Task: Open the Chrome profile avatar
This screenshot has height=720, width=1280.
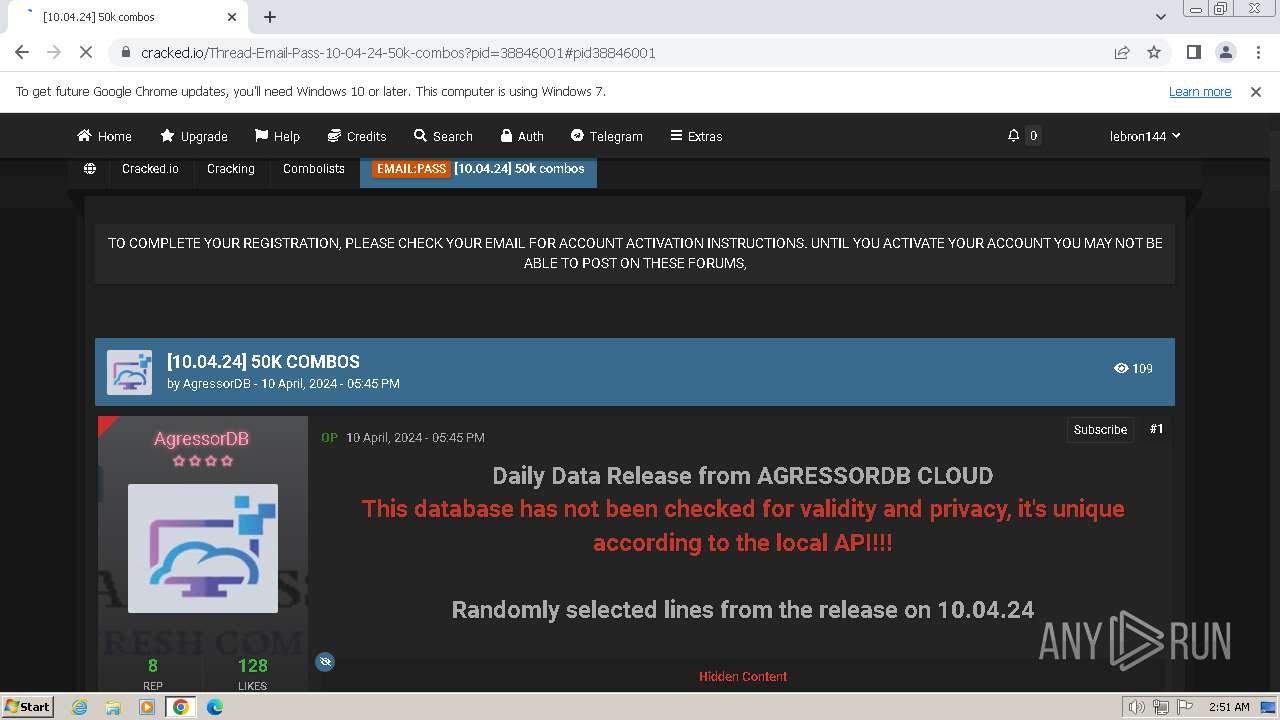Action: click(x=1225, y=52)
